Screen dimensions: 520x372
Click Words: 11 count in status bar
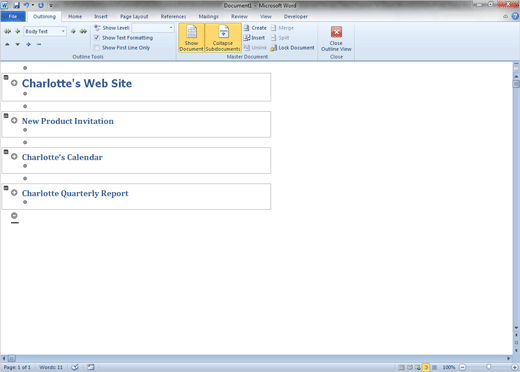coord(51,367)
